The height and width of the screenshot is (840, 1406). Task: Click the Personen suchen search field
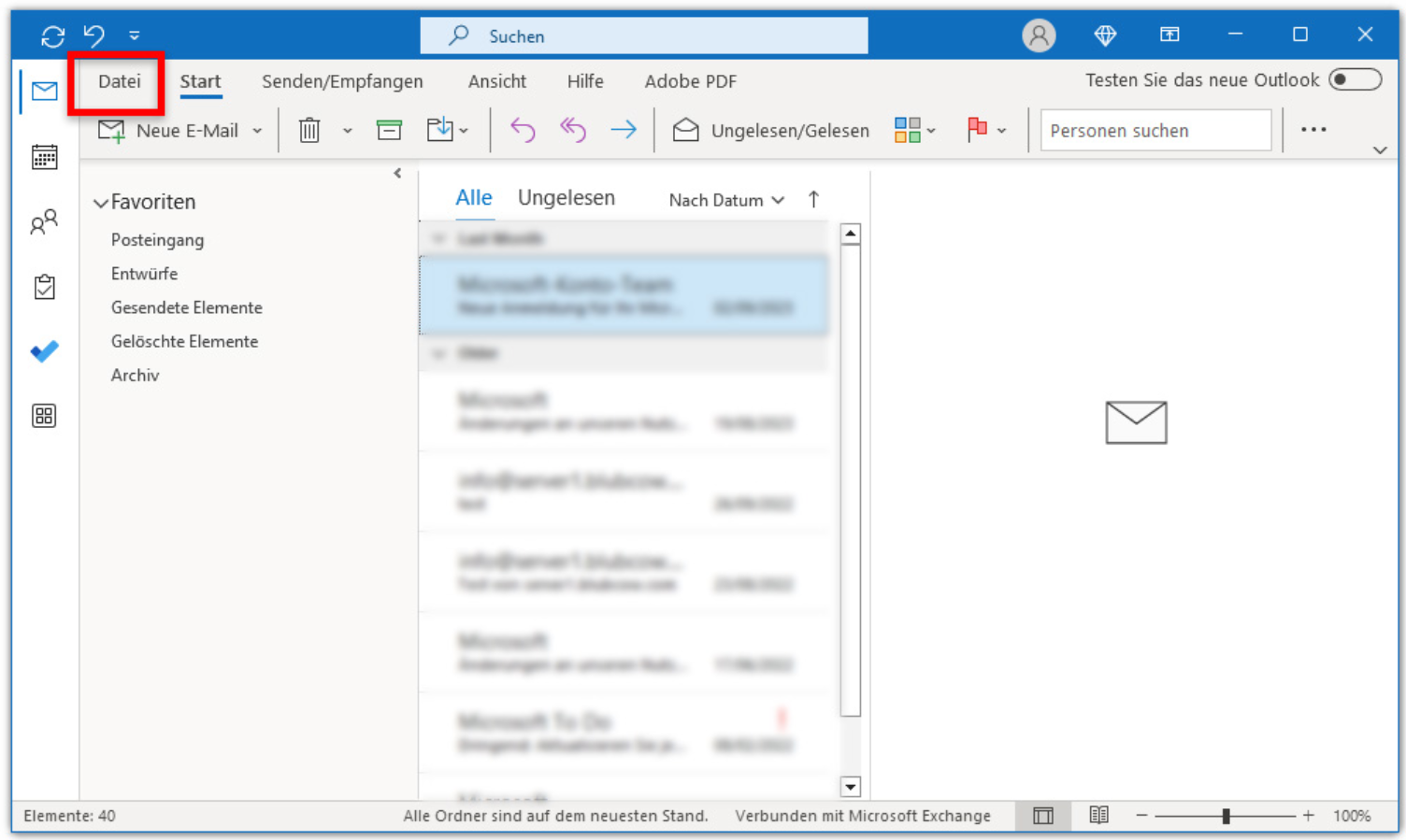click(1155, 131)
